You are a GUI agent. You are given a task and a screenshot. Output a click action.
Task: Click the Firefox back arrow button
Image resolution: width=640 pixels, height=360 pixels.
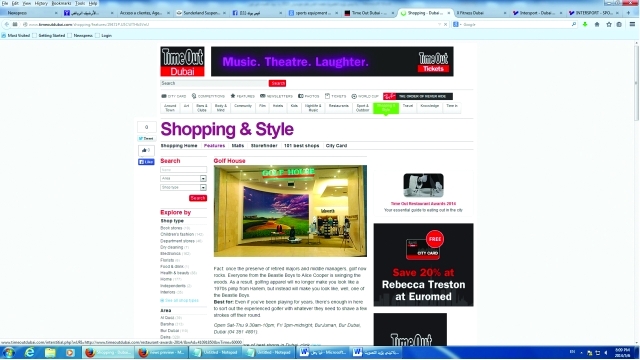[7, 24]
